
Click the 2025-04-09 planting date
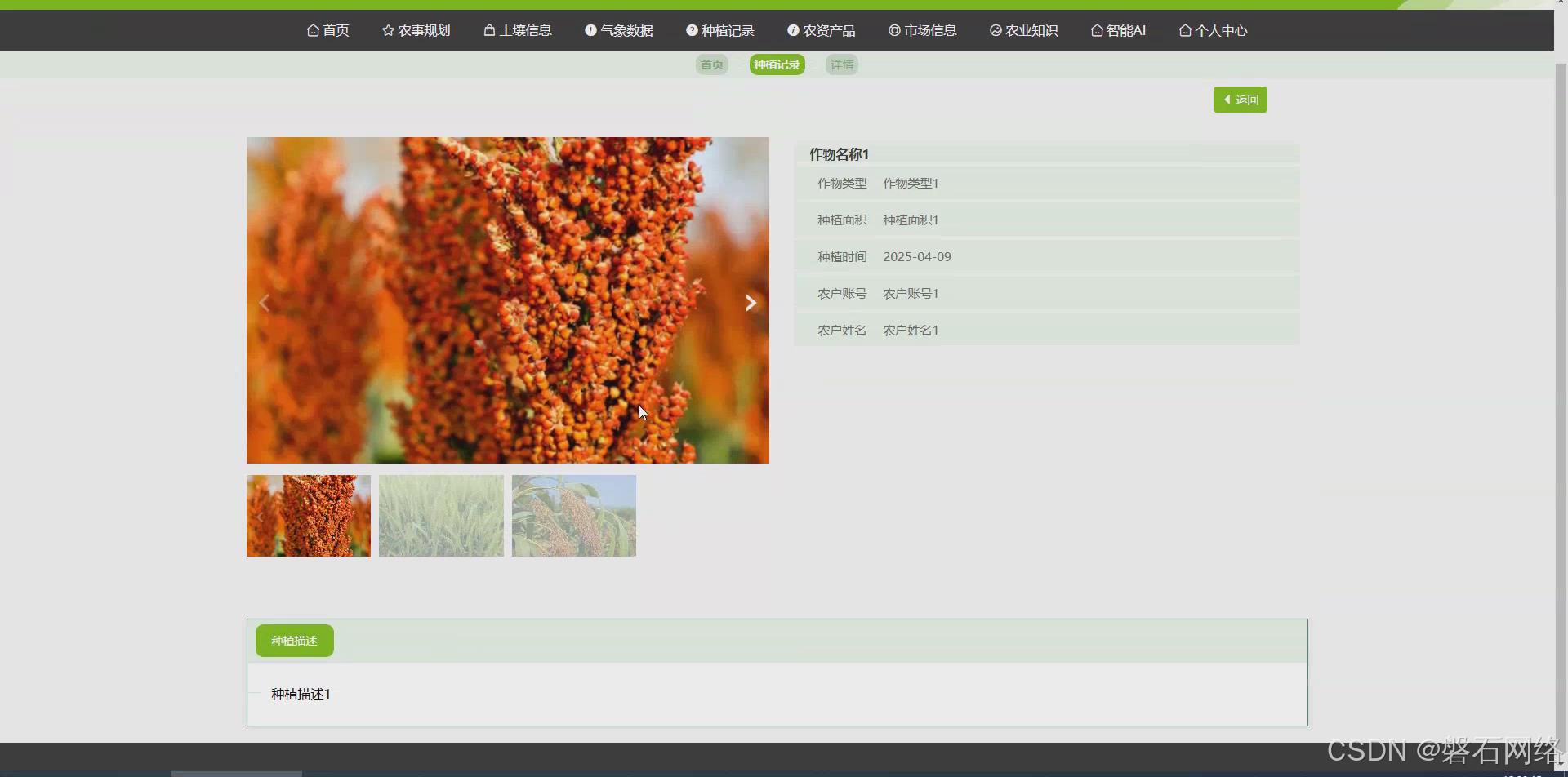917,257
